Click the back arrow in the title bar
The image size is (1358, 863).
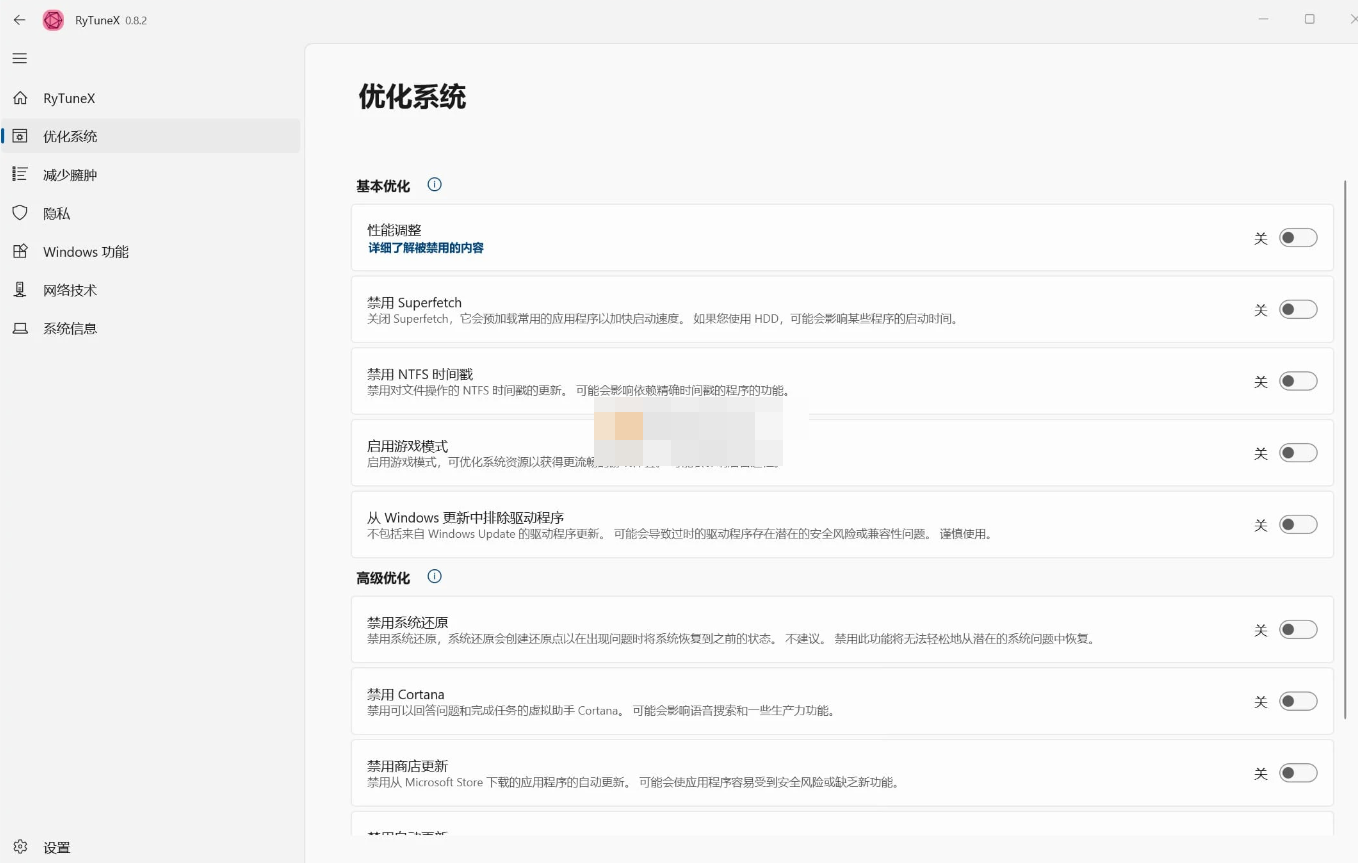18,17
